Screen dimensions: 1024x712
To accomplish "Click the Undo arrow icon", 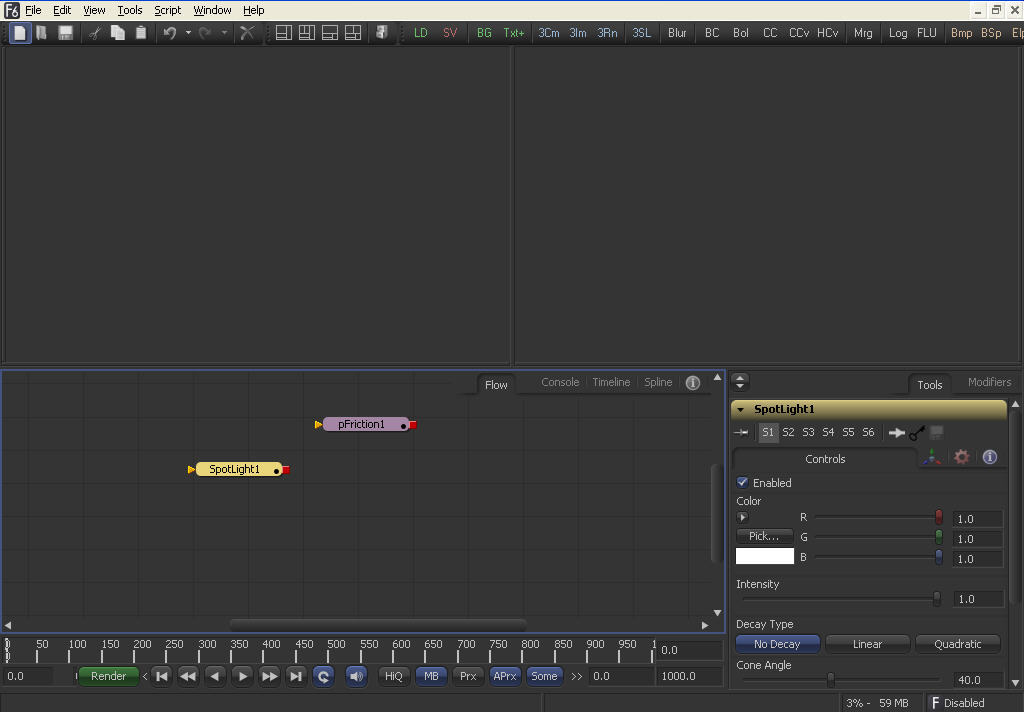I will point(169,33).
